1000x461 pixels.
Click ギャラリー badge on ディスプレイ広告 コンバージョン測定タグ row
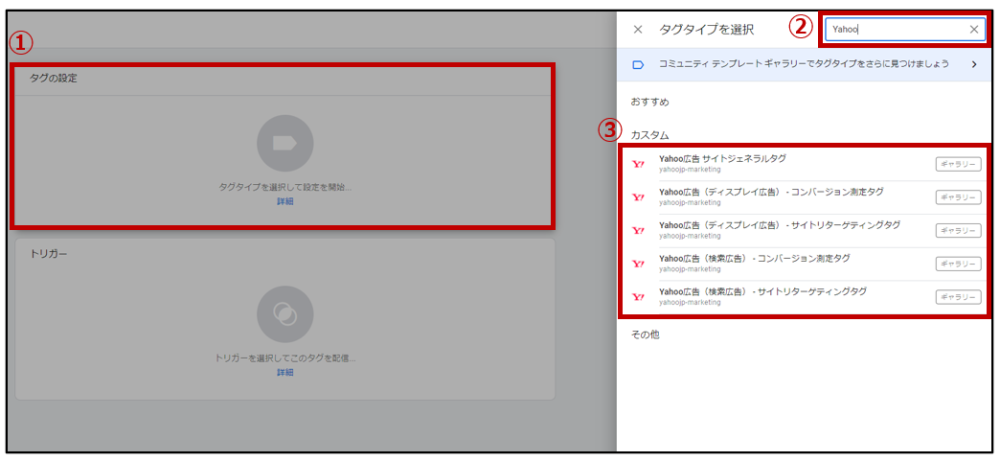tap(959, 198)
